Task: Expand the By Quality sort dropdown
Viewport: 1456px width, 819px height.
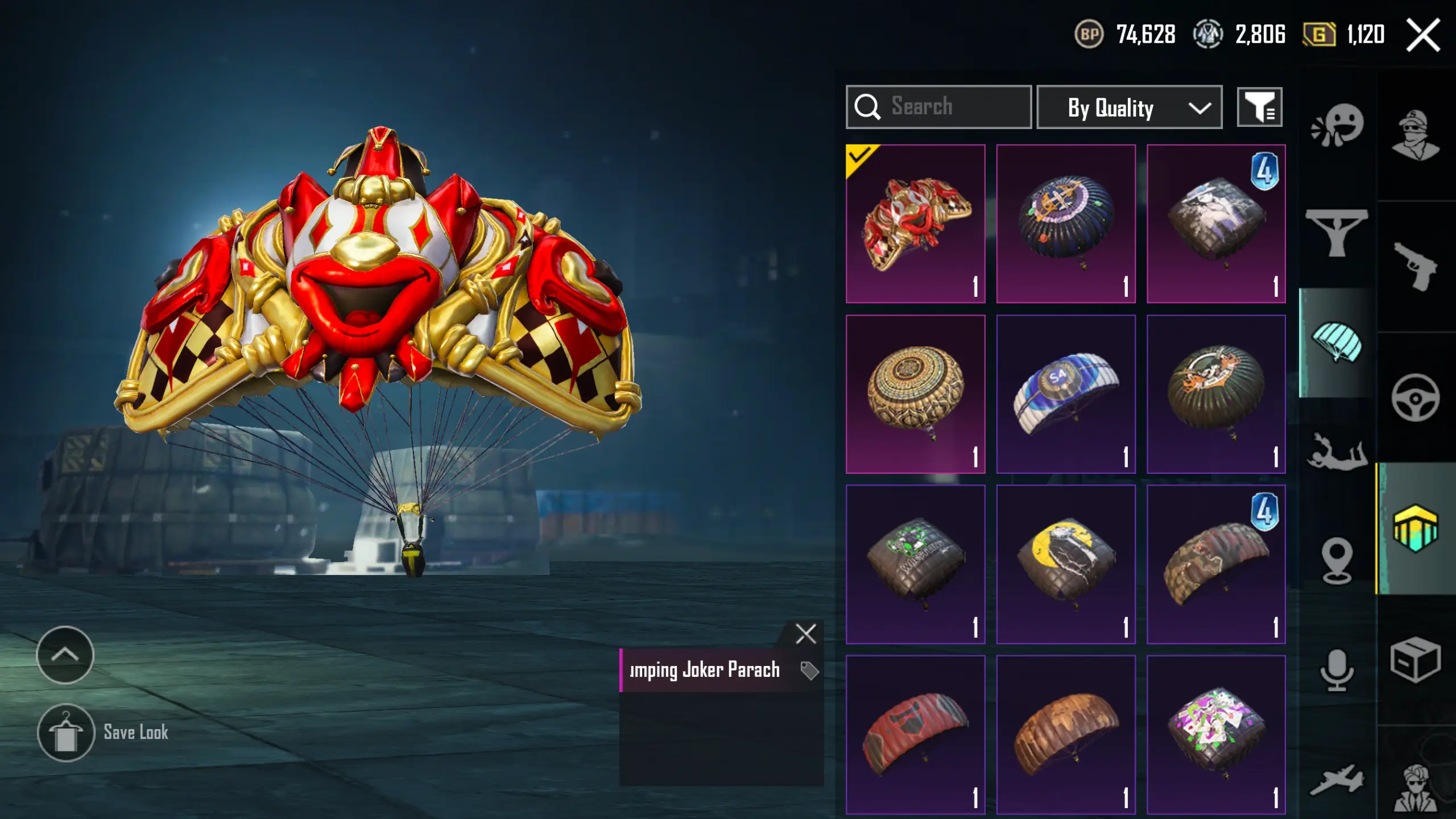Action: coord(1130,107)
